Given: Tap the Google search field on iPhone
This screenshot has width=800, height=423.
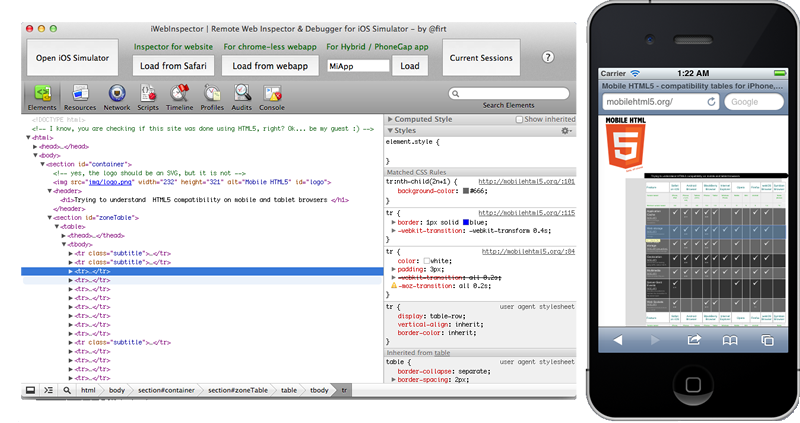Looking at the screenshot, I should 754,102.
